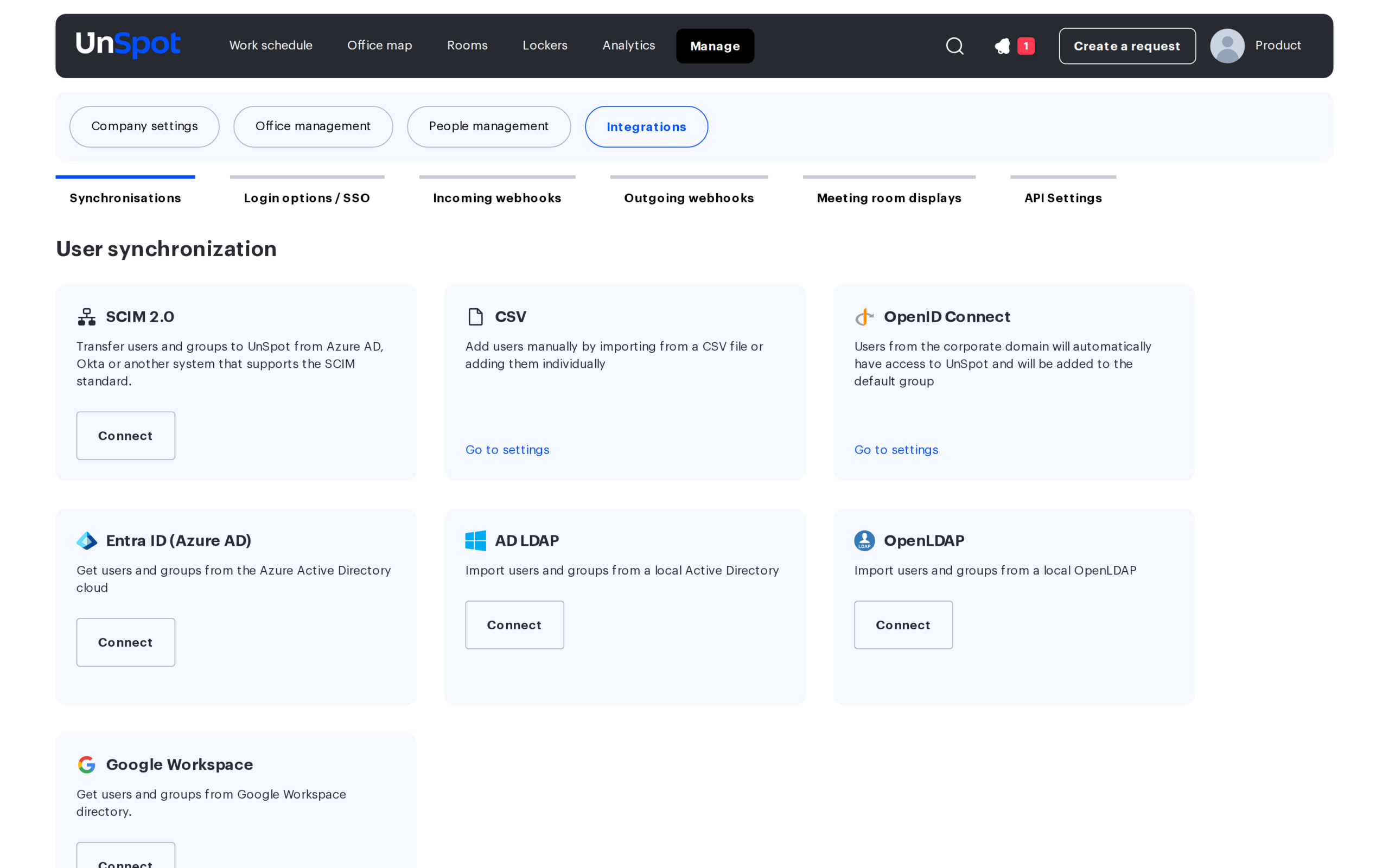This screenshot has height=868, width=1389.
Task: Open the Analytics navigation item
Action: [628, 46]
